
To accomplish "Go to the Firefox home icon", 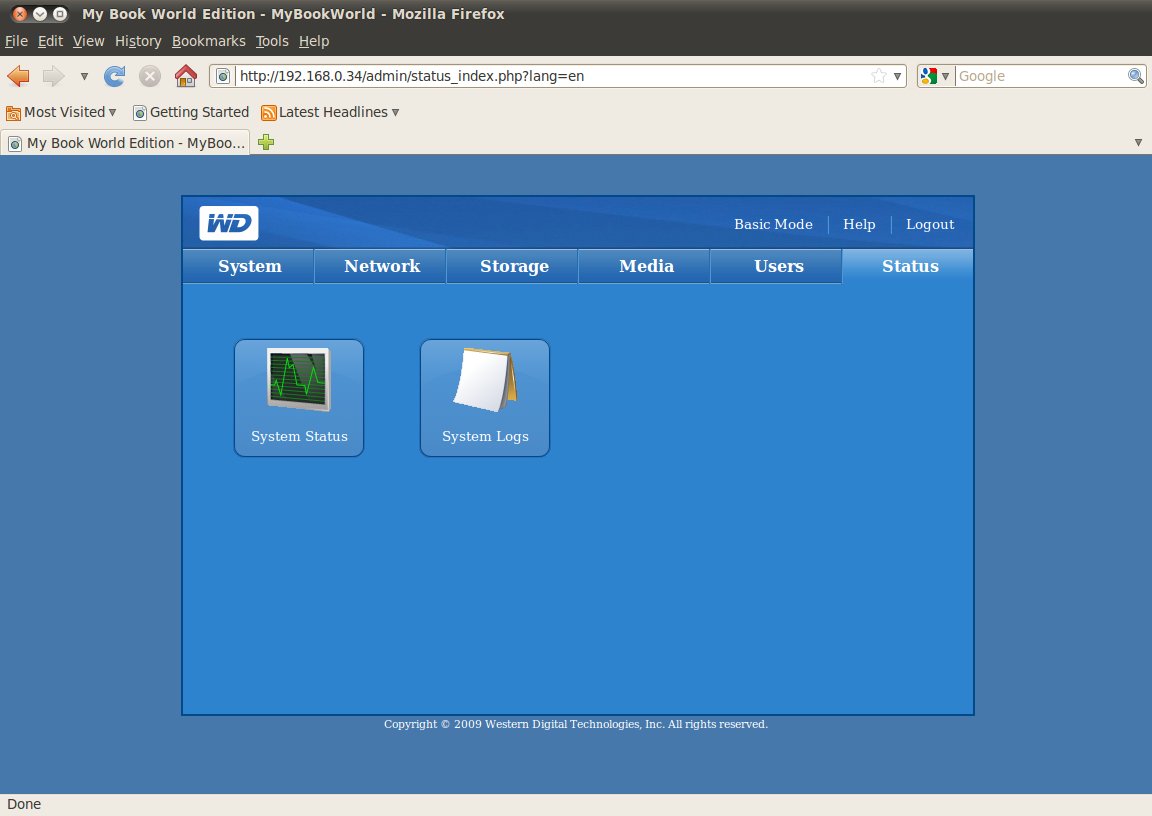I will click(186, 76).
